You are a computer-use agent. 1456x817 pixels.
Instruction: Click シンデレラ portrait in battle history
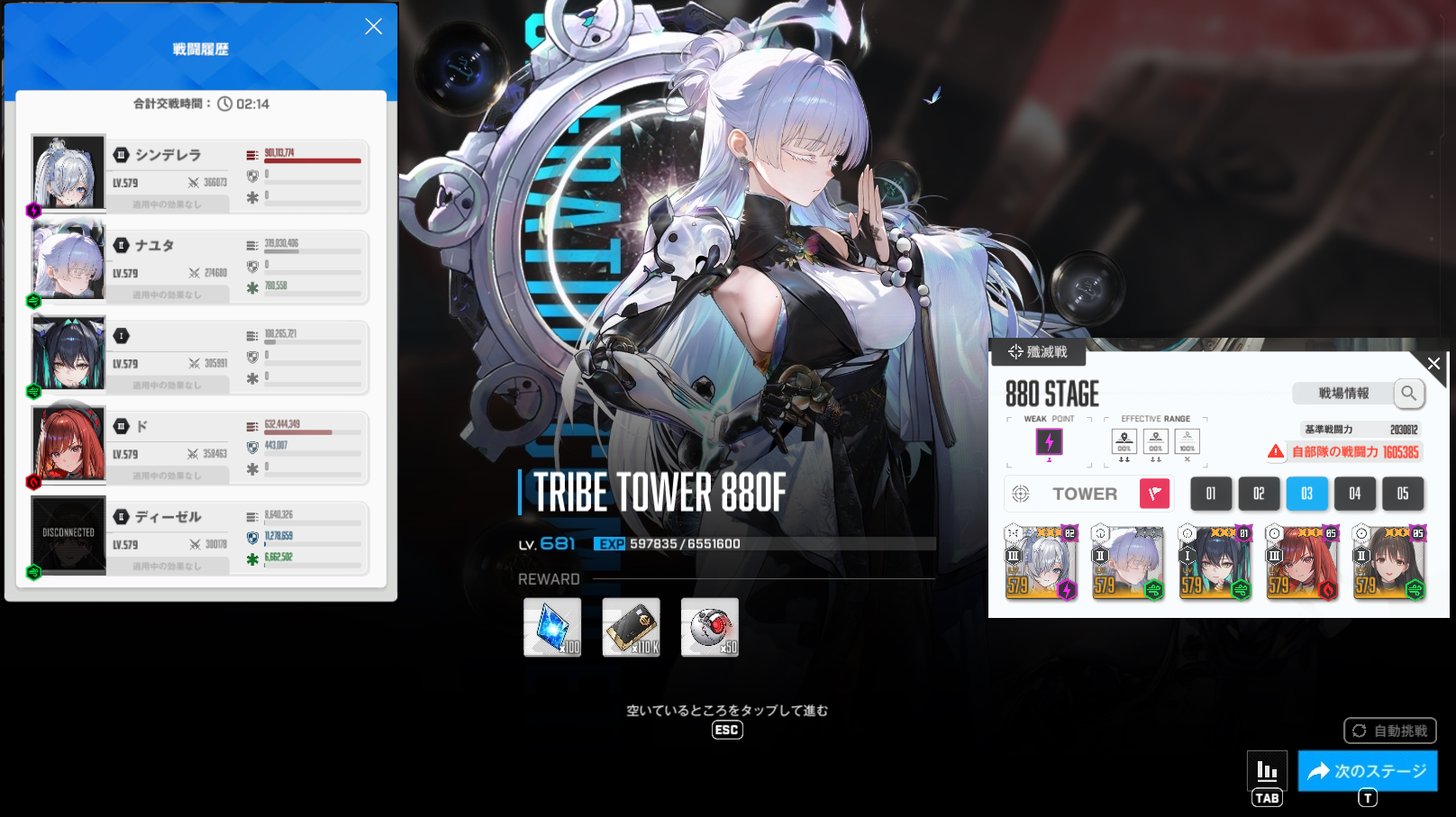click(68, 172)
